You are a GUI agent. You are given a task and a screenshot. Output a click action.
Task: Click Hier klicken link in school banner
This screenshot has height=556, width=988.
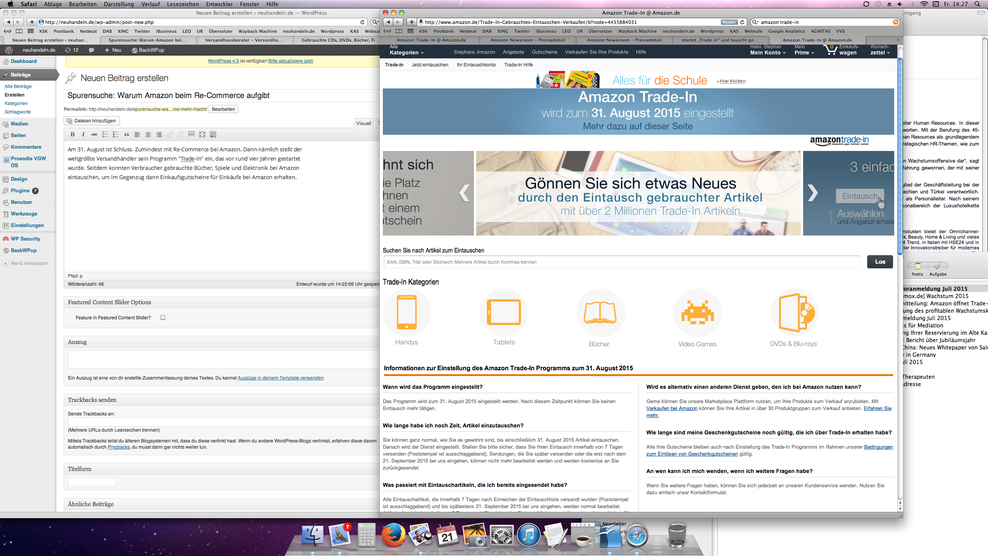coord(732,81)
